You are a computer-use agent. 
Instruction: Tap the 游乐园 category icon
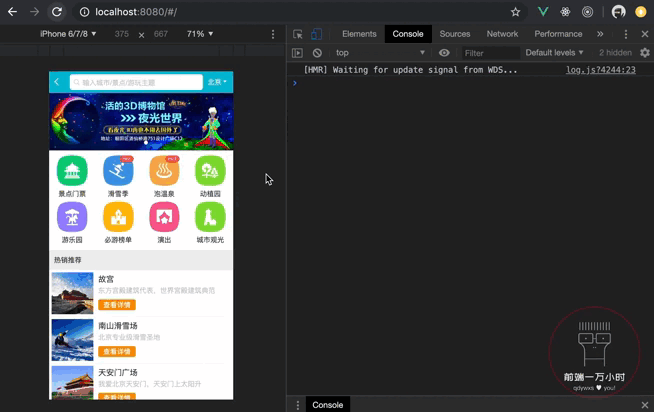click(x=72, y=217)
